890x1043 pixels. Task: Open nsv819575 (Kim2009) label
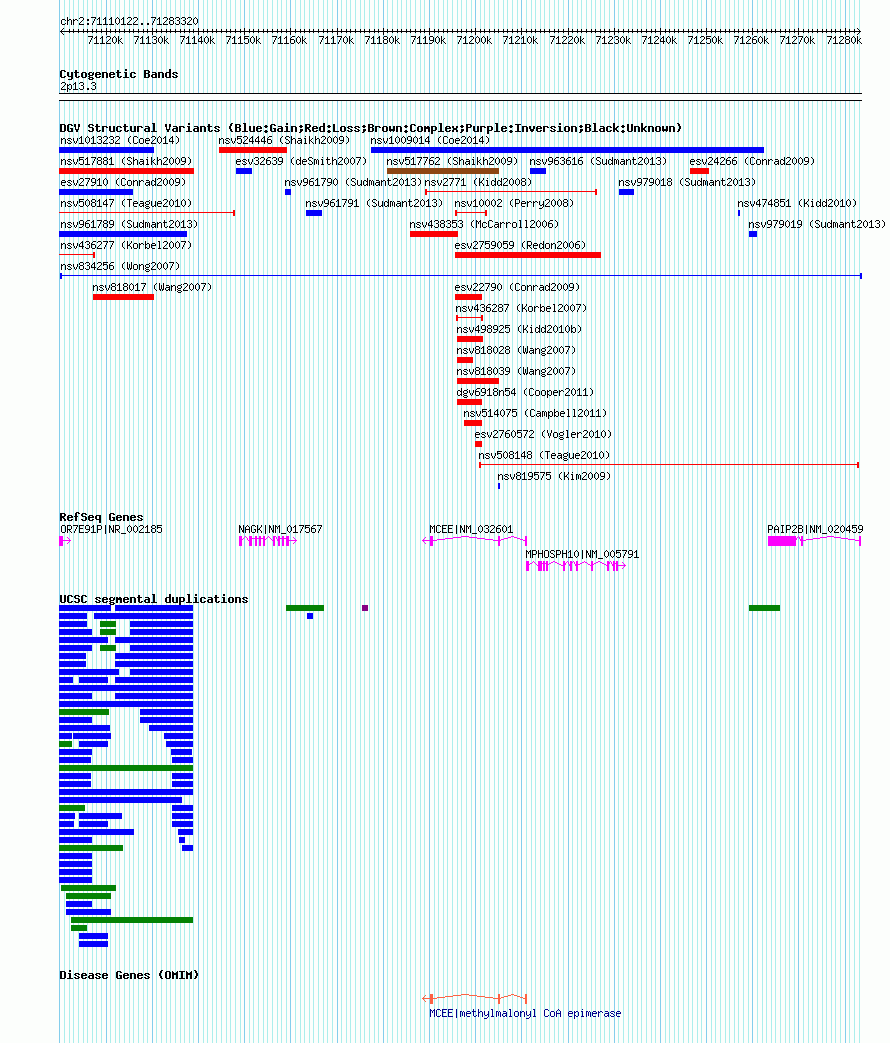(x=553, y=477)
